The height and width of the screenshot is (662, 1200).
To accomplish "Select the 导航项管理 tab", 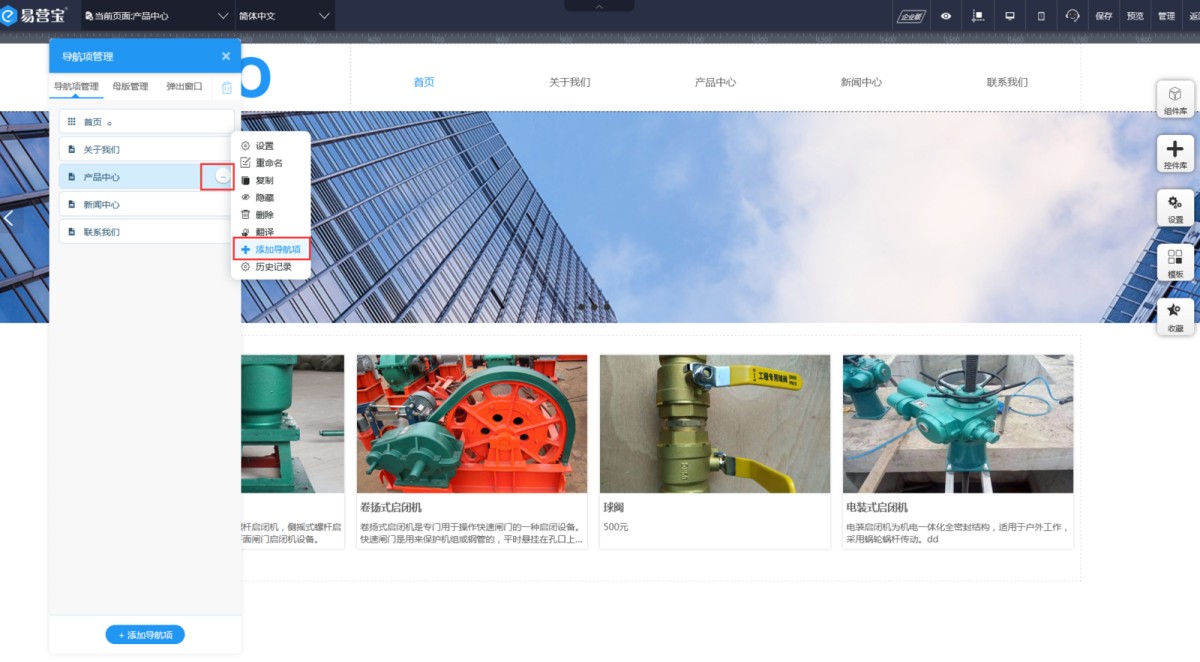I will tap(76, 86).
